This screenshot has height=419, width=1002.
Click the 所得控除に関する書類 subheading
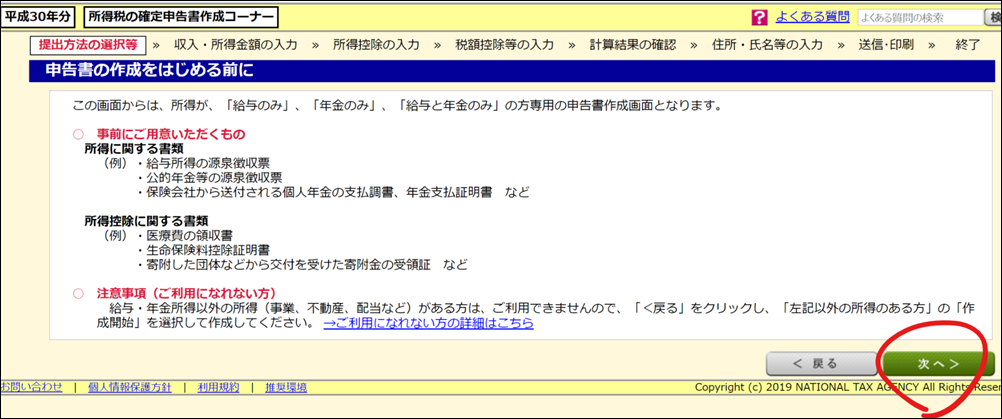coord(146,221)
